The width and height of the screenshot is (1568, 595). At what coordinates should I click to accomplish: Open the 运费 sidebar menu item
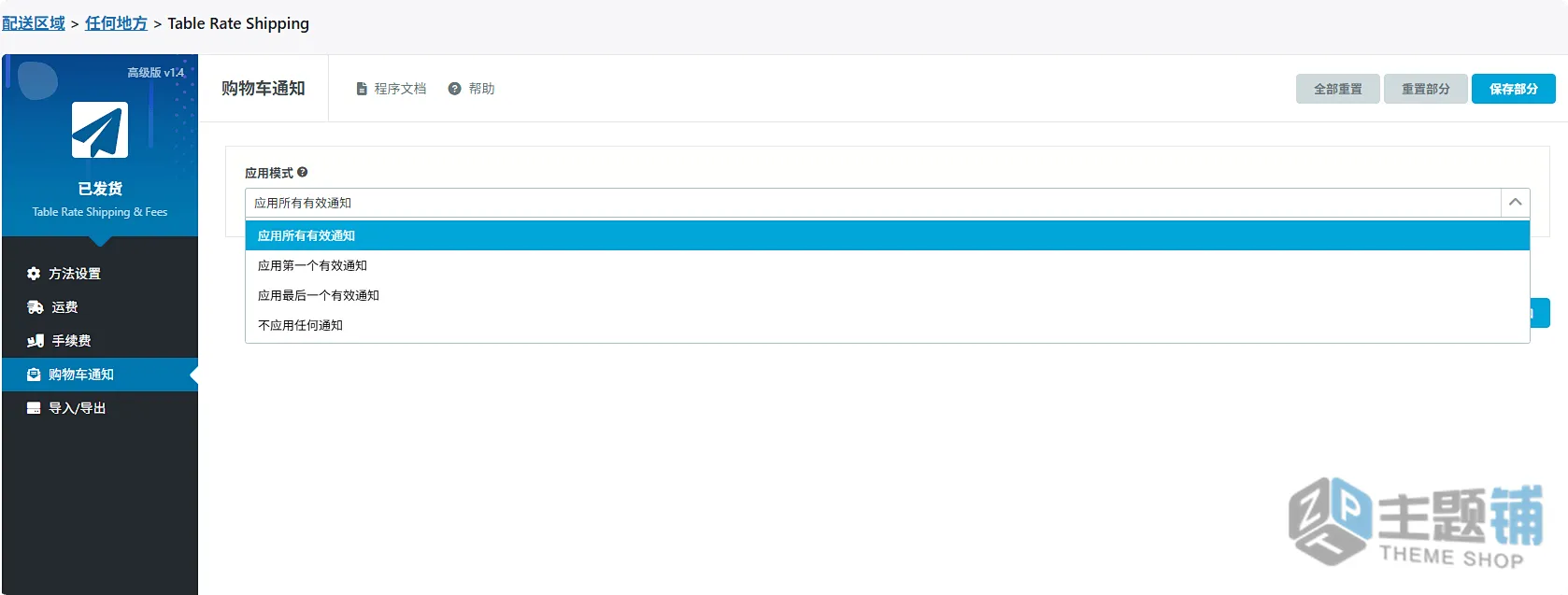click(x=100, y=307)
